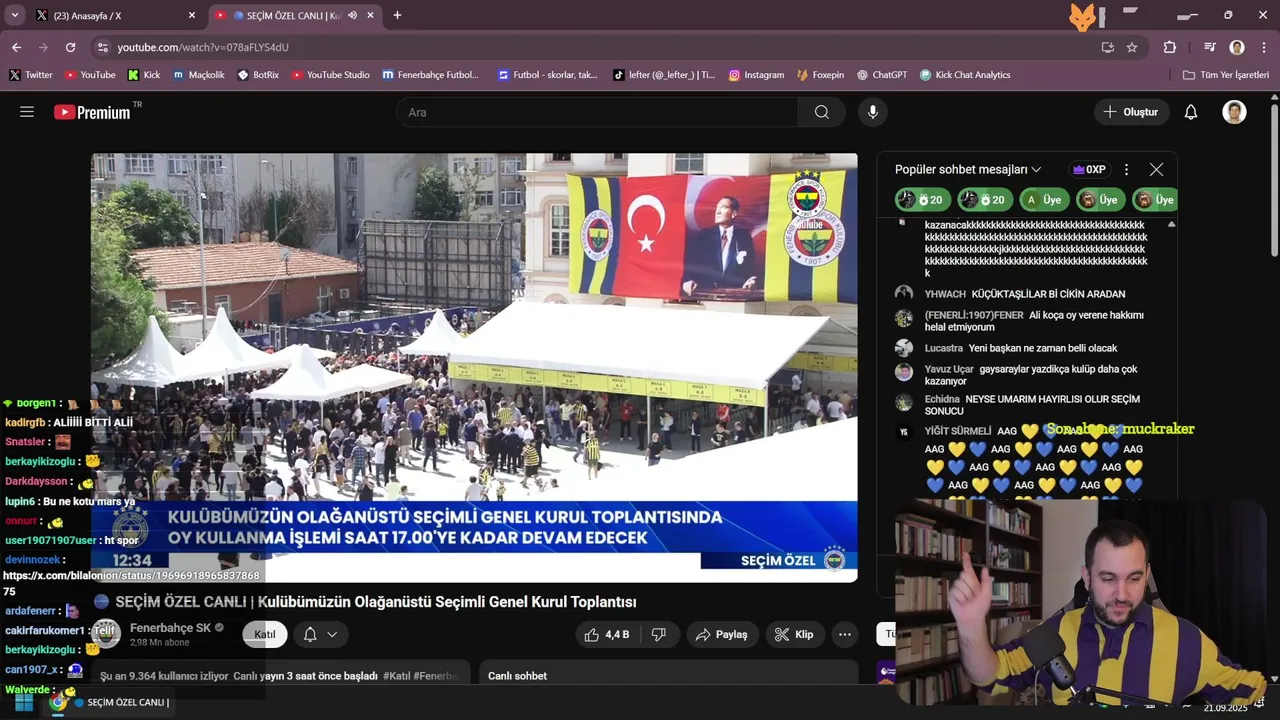Click the 4,4 B like count
The image size is (1280, 720).
[617, 634]
